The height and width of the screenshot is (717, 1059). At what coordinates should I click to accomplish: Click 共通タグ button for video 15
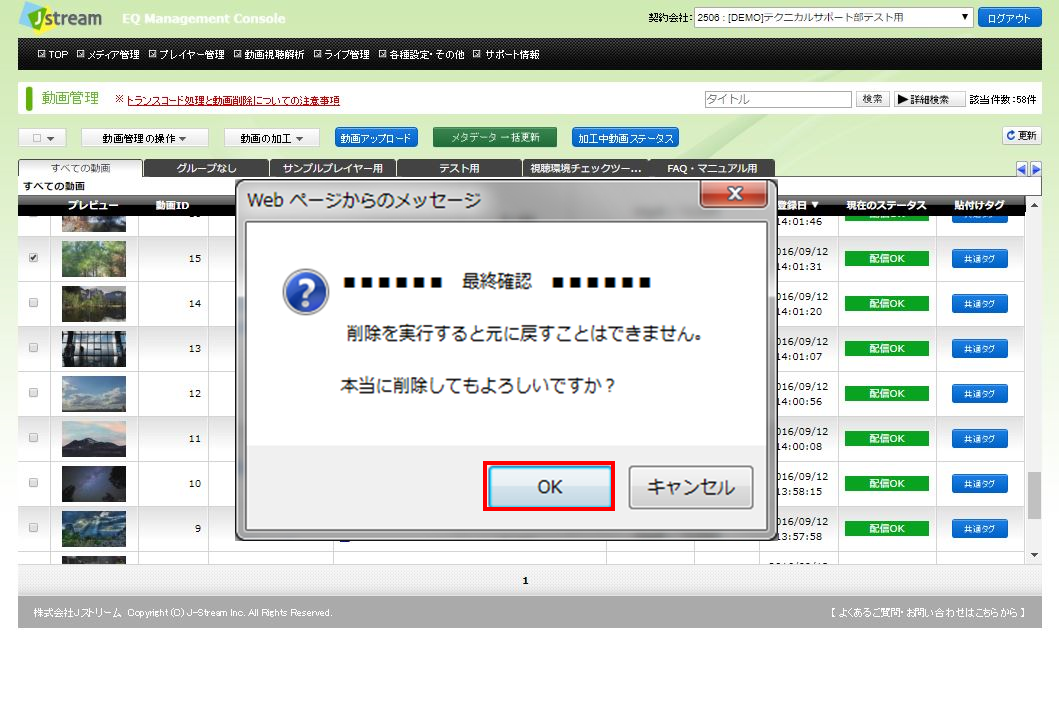(979, 259)
